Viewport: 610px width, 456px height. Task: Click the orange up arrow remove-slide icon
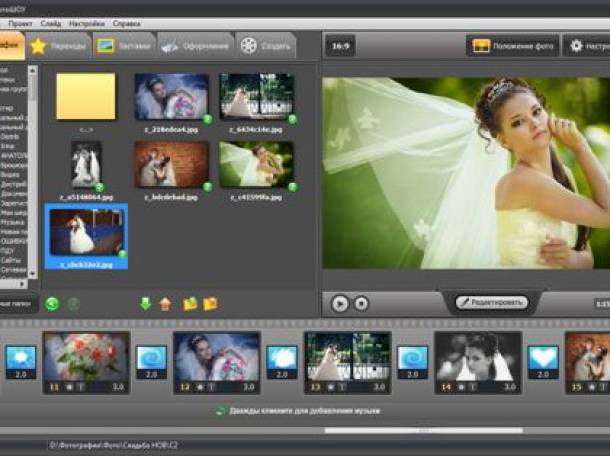(165, 304)
